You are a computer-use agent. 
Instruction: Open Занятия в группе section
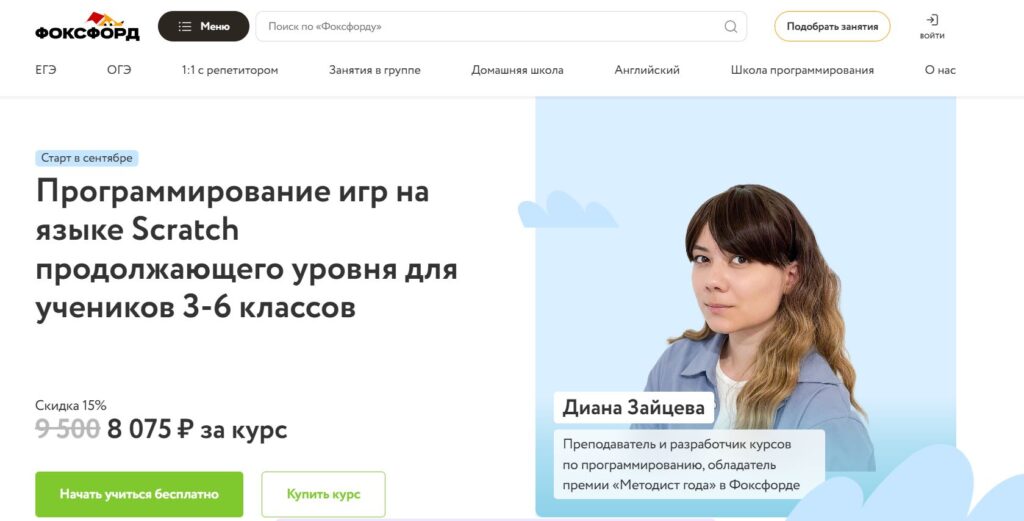(x=375, y=70)
